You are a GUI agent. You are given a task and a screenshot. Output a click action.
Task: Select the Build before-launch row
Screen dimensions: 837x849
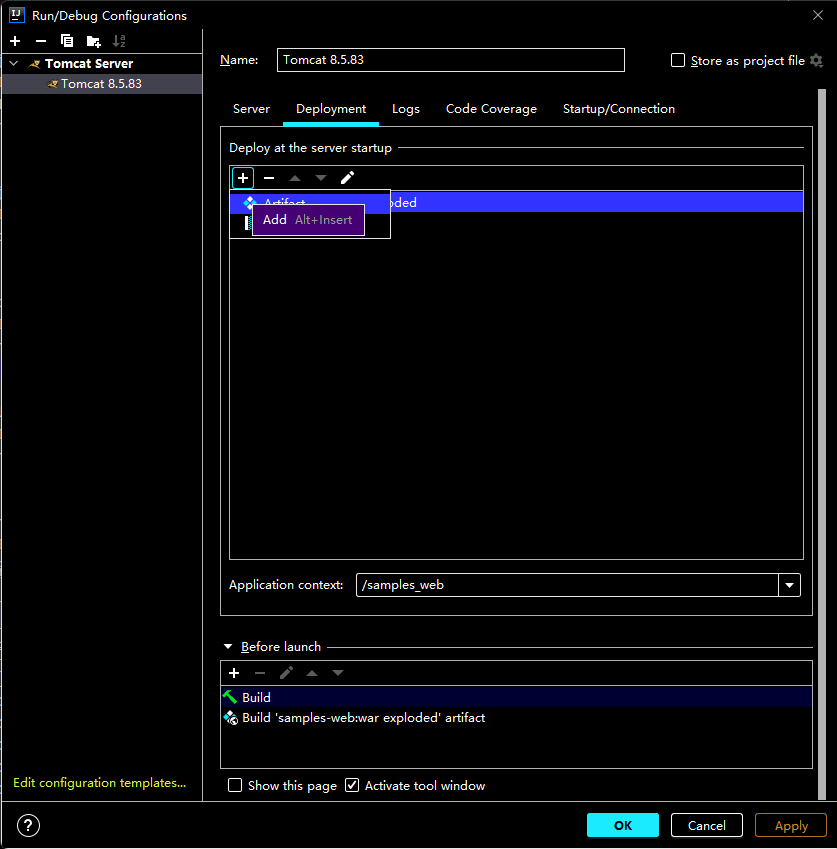coord(516,697)
